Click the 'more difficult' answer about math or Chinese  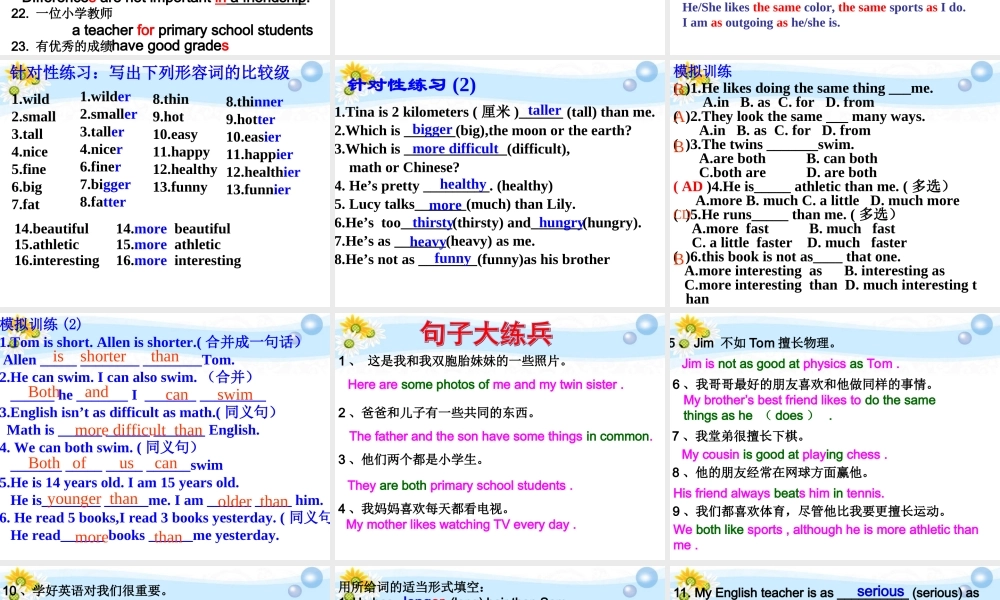click(455, 148)
